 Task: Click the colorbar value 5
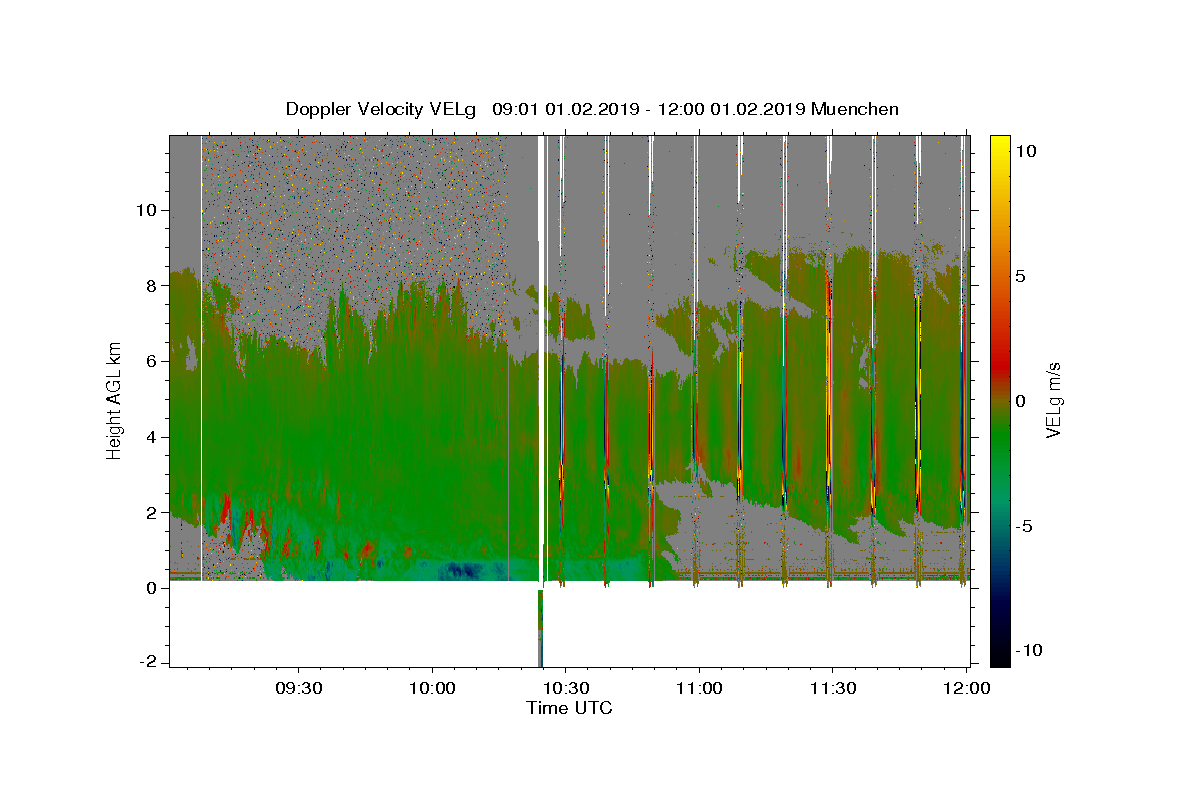(x=1022, y=276)
